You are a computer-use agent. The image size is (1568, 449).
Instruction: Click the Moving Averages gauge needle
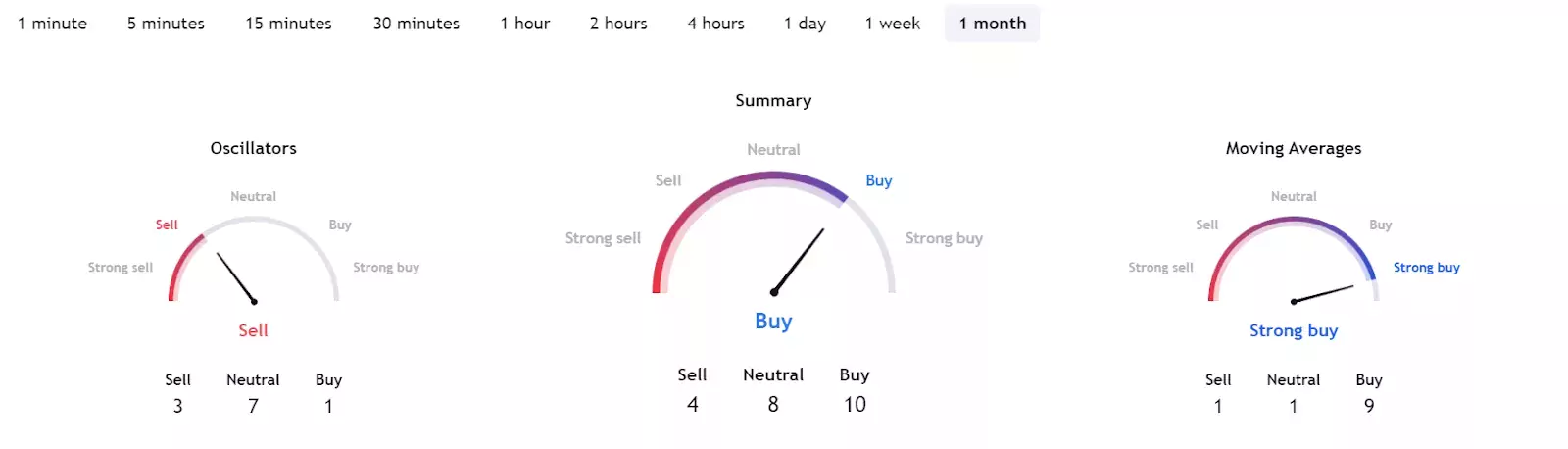(x=1323, y=294)
